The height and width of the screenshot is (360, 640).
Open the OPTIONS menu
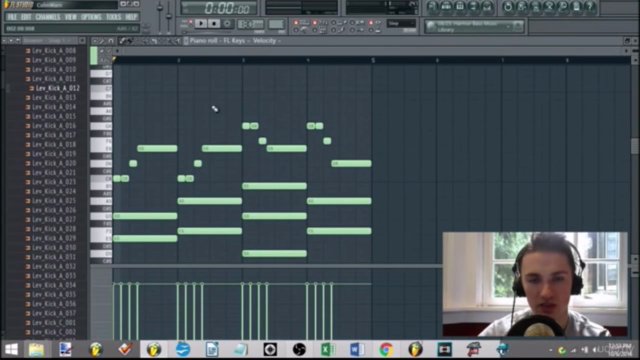91,17
